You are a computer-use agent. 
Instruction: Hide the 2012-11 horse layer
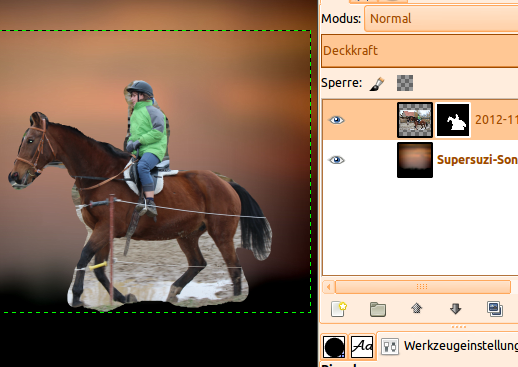pyautogui.click(x=337, y=120)
